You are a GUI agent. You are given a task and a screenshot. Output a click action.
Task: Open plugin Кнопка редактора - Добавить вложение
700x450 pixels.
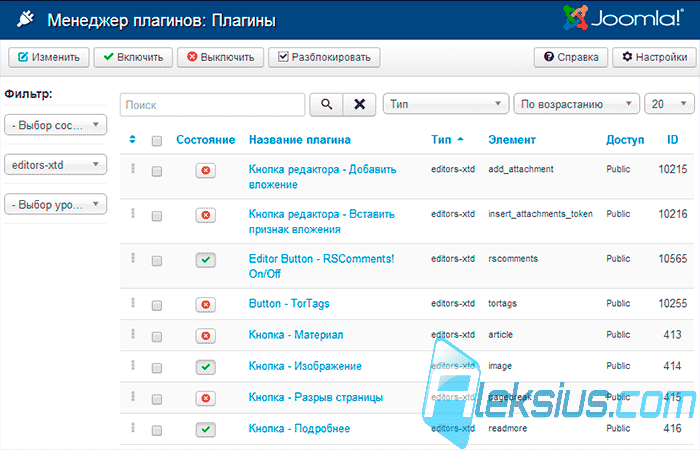tap(322, 177)
